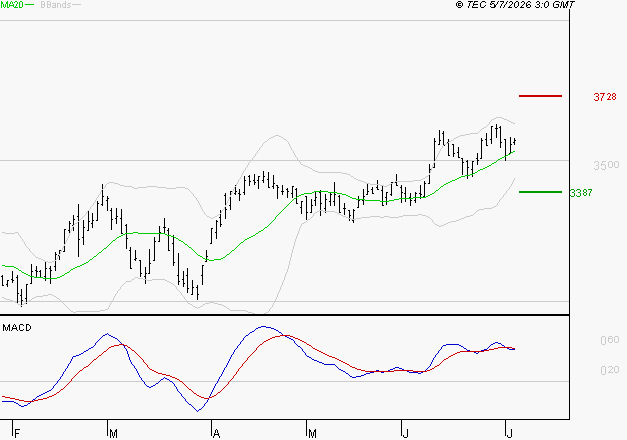Click the BBands legend label

click(56, 5)
